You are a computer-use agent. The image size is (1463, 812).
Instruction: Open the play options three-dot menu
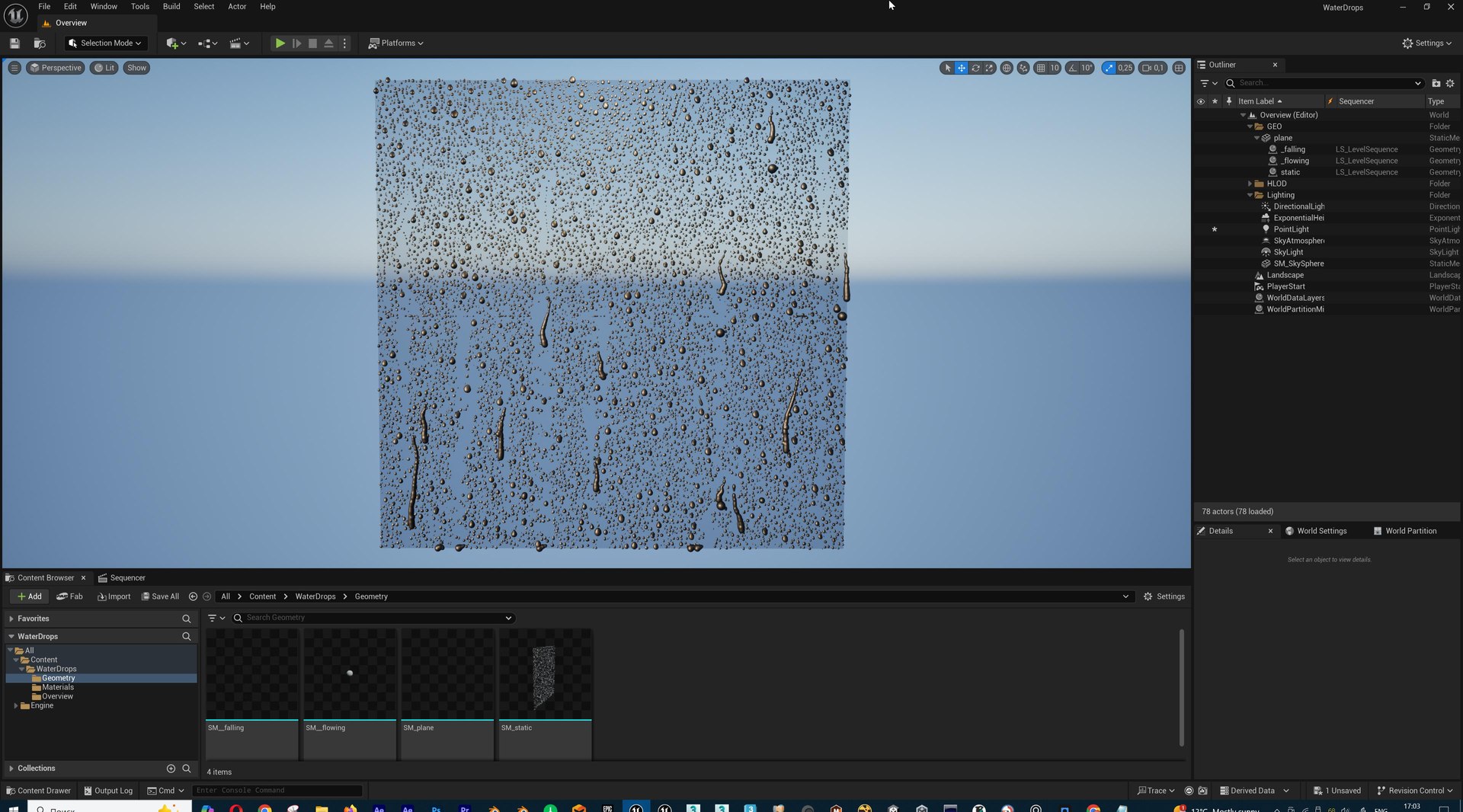(344, 43)
